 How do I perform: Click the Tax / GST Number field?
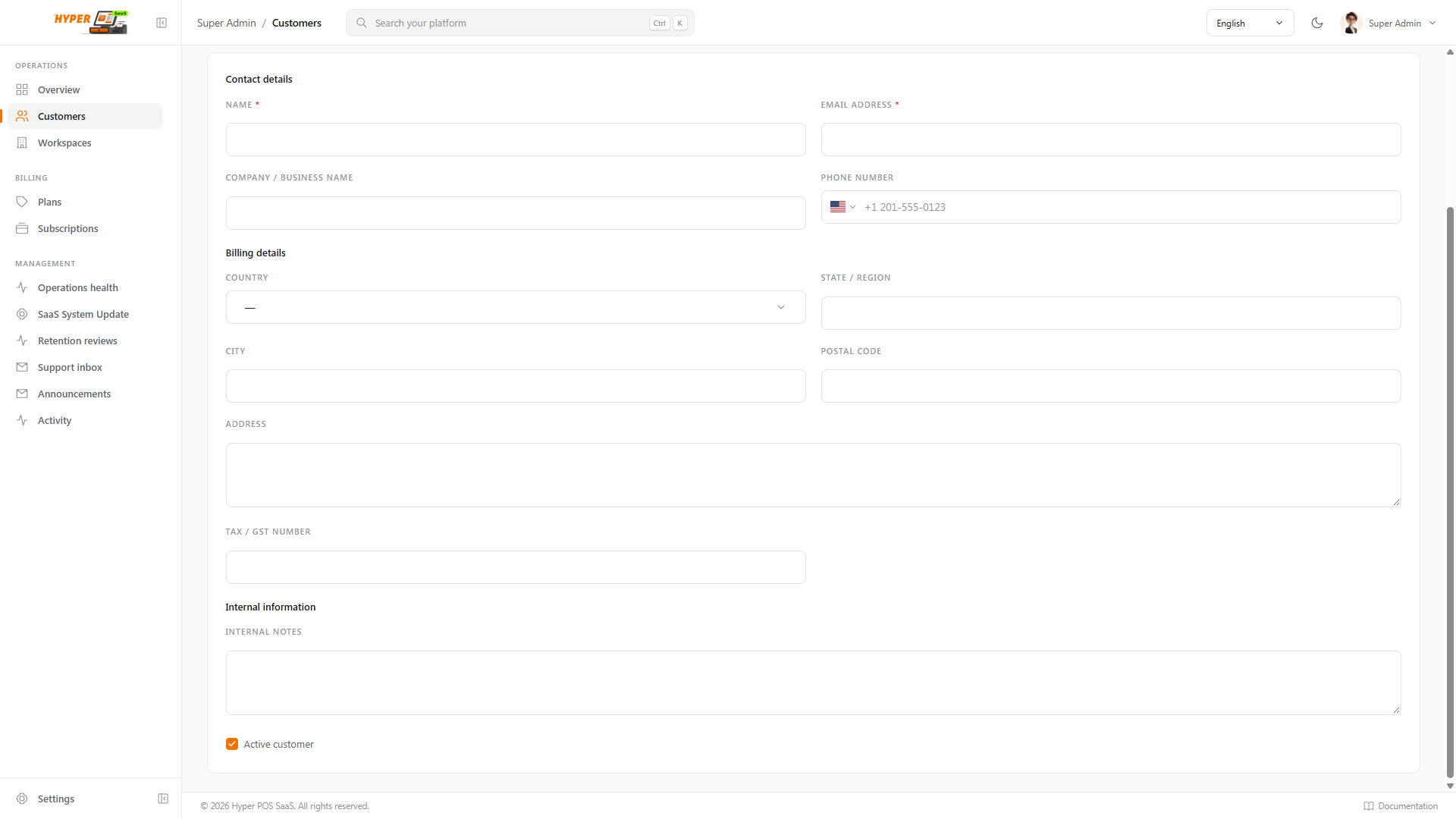(x=516, y=567)
